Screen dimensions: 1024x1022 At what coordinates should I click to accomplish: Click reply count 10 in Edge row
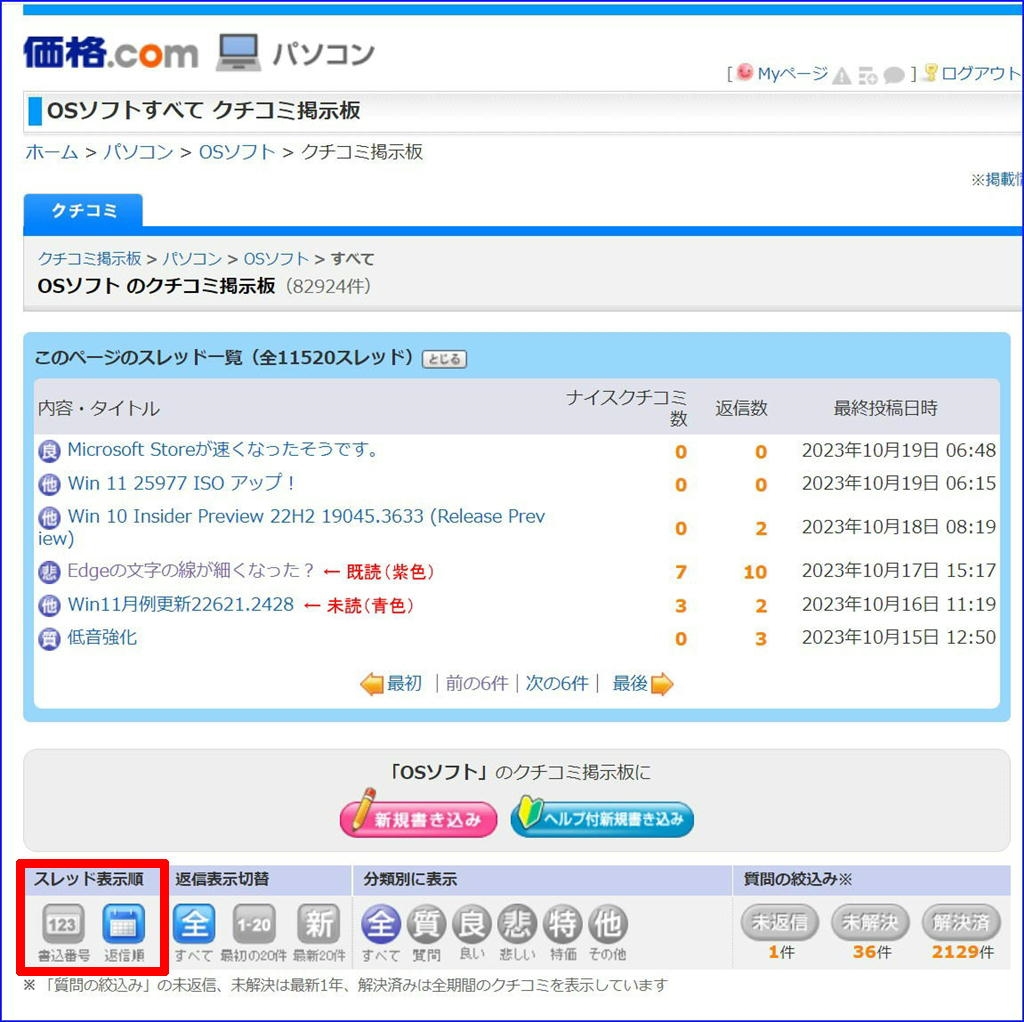tap(755, 572)
